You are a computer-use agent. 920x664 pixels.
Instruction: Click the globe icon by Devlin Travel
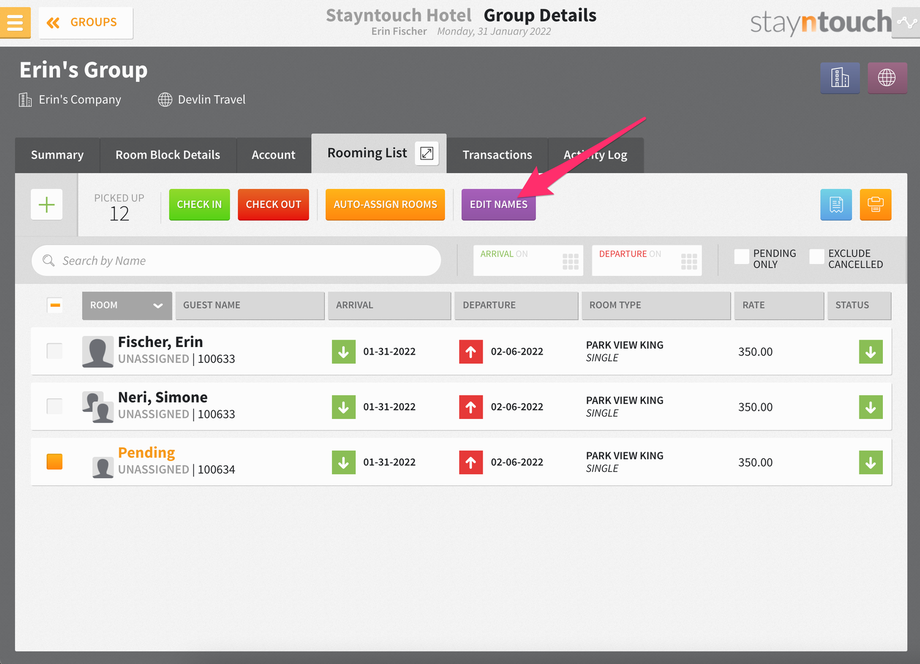[165, 100]
